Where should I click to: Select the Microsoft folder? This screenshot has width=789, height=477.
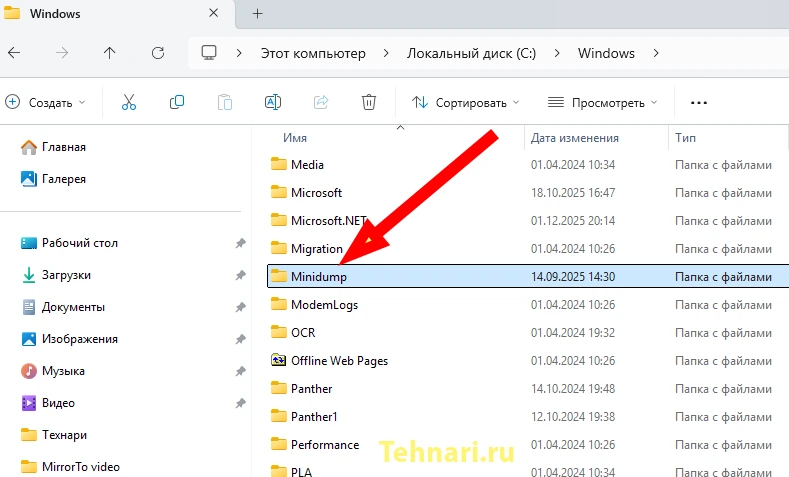pyautogui.click(x=316, y=193)
